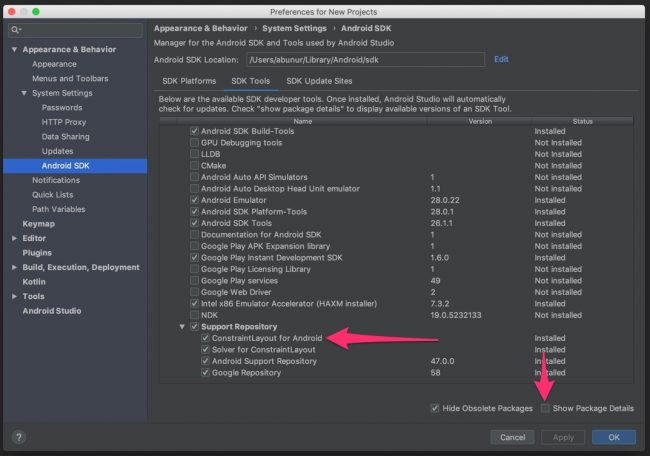The width and height of the screenshot is (650, 456).
Task: Select Quick Lists in sidebar
Action: point(53,195)
